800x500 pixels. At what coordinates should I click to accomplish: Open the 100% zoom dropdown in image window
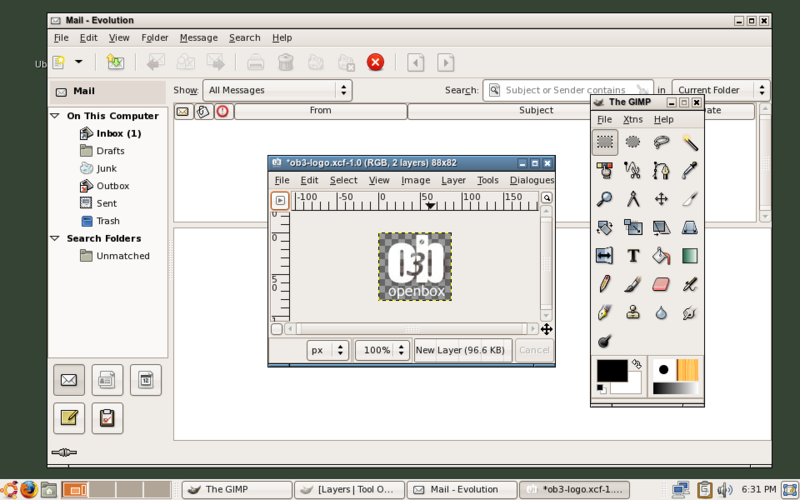click(x=382, y=350)
